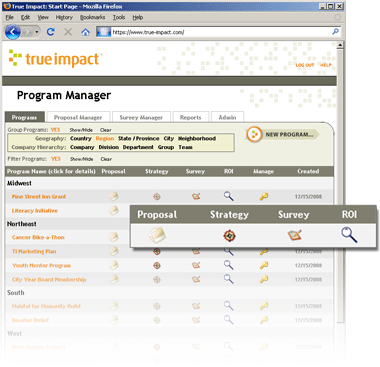
Task: Open proposal icon for Youth Mentor Program
Action: tap(114, 265)
